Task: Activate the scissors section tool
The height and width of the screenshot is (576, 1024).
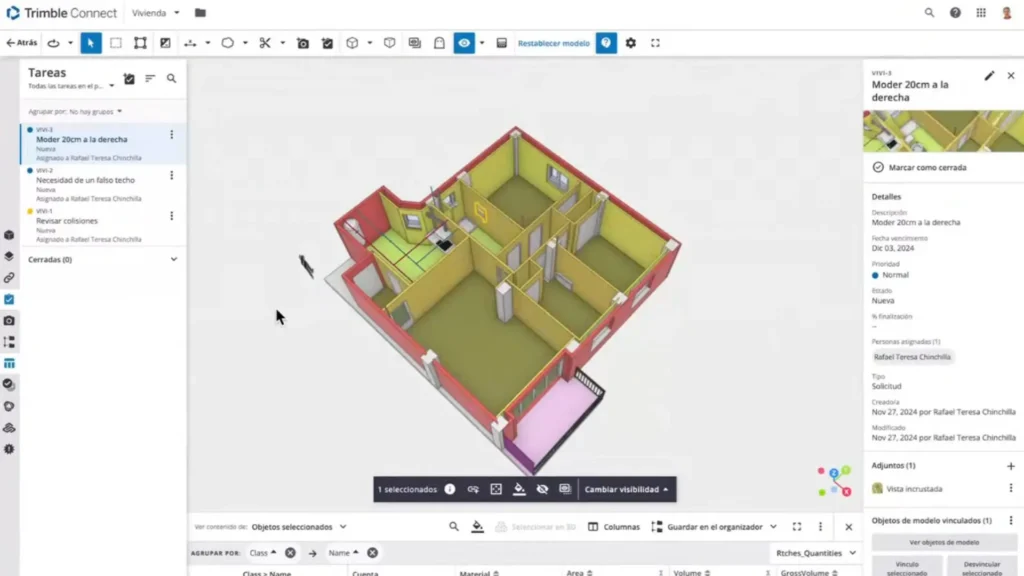Action: click(264, 43)
